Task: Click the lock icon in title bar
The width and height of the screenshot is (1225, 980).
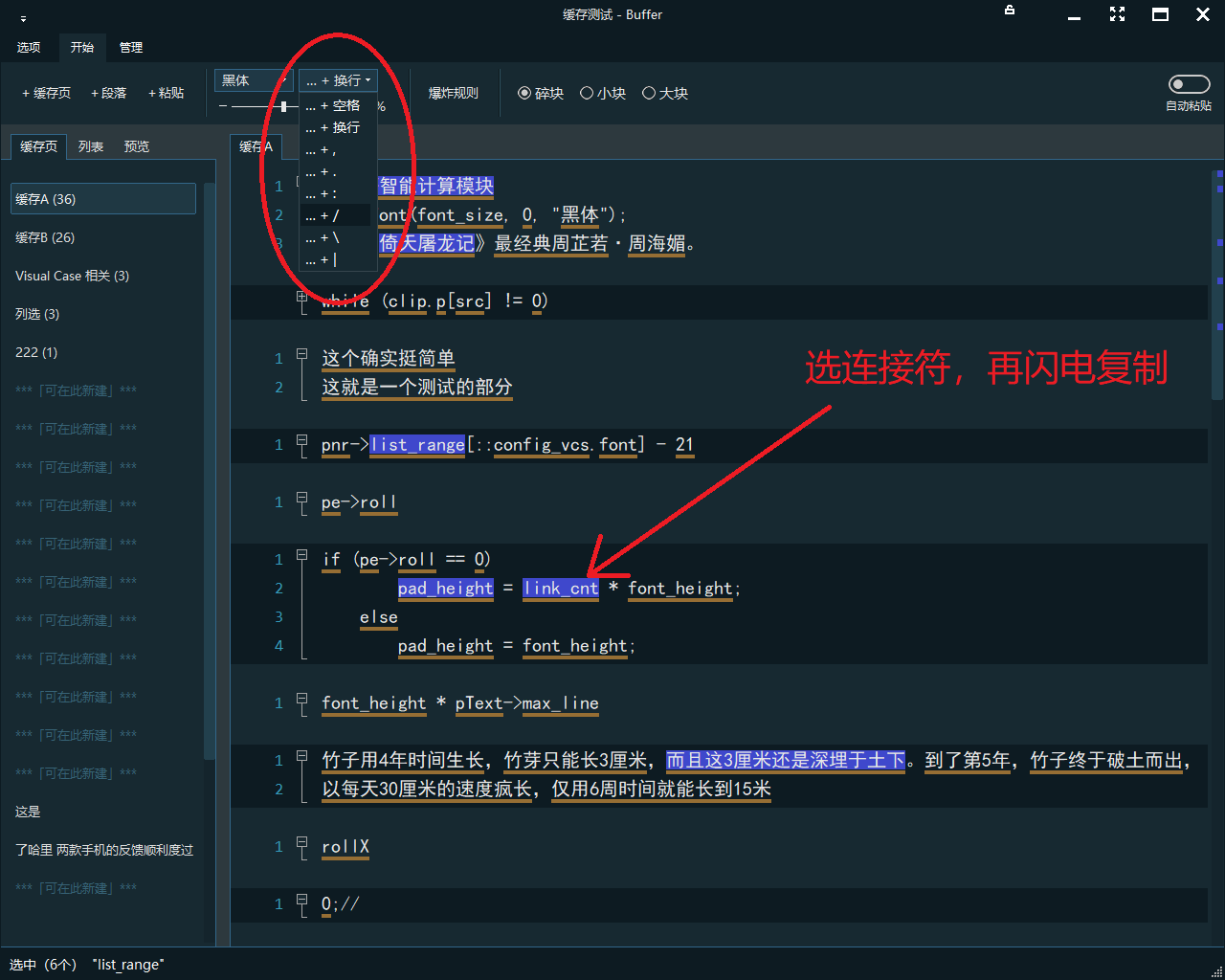Action: coord(1009,11)
